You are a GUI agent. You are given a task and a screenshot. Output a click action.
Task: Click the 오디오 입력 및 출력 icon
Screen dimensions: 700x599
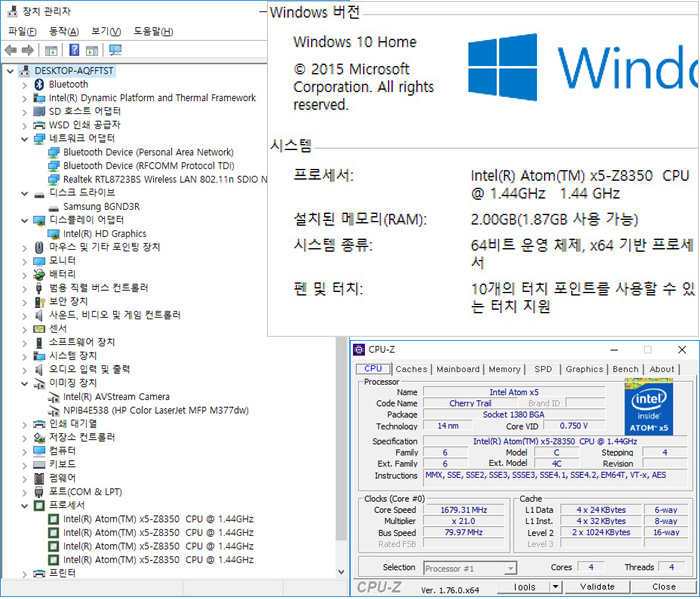[x=39, y=370]
